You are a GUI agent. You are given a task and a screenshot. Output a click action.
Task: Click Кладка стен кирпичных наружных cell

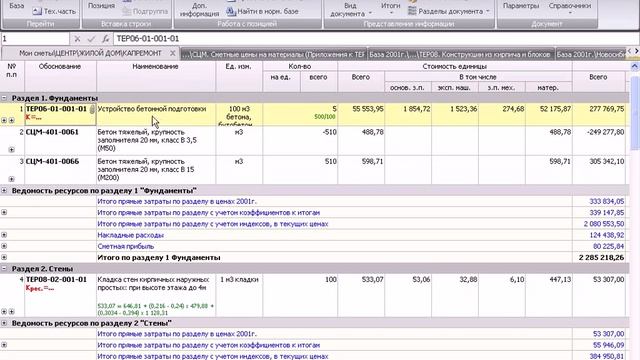click(x=156, y=296)
